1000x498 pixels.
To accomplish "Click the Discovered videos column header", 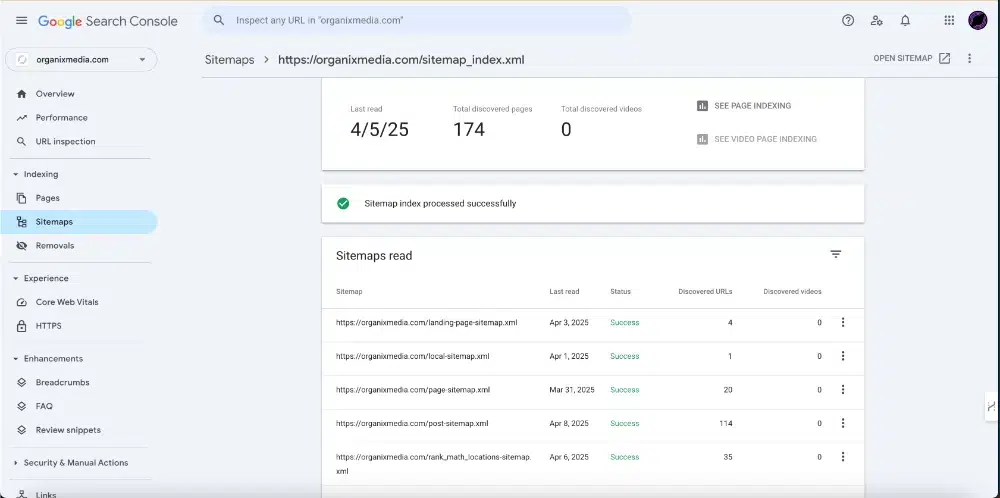I will tap(792, 291).
